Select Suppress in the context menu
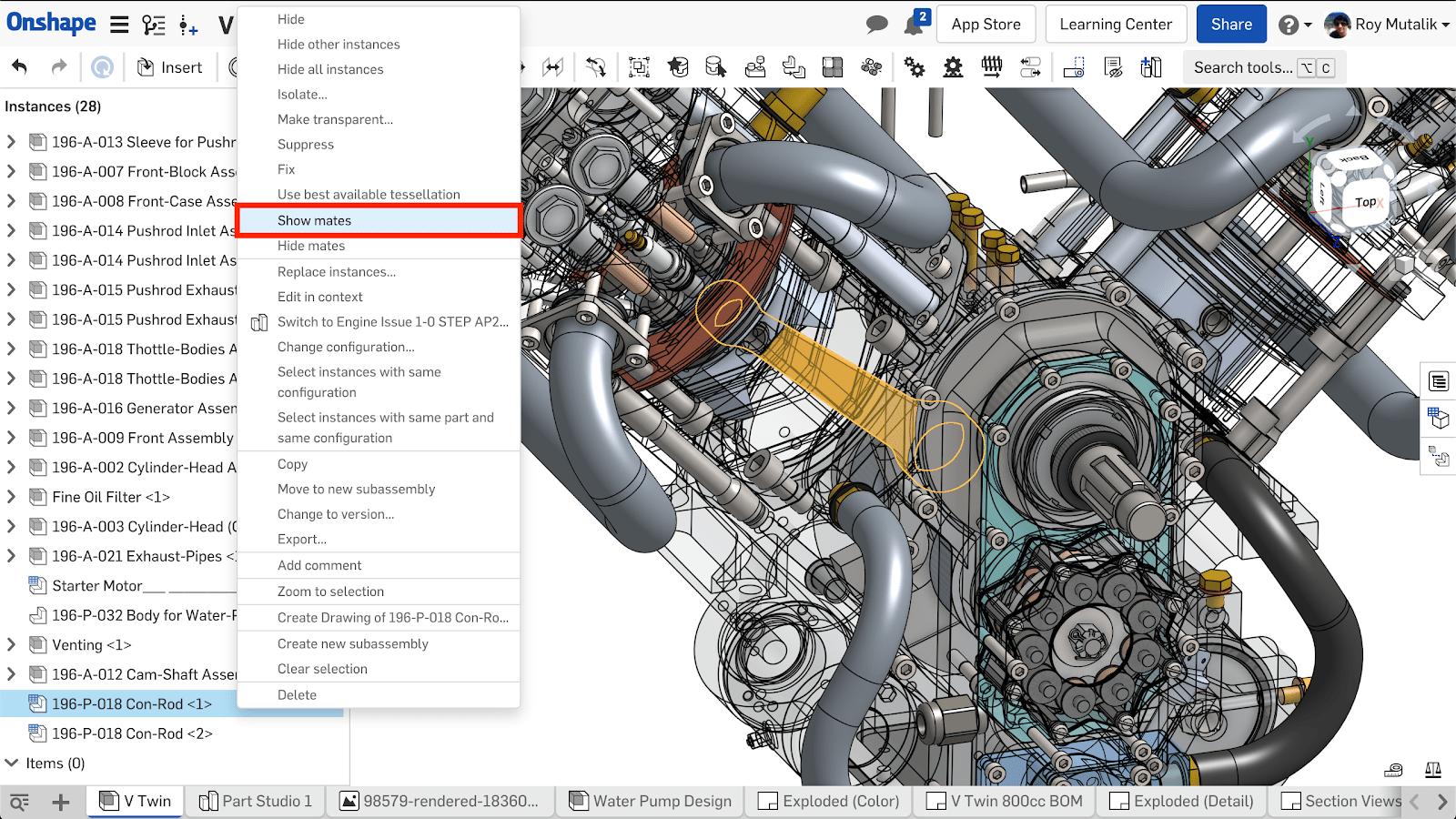 tap(306, 145)
